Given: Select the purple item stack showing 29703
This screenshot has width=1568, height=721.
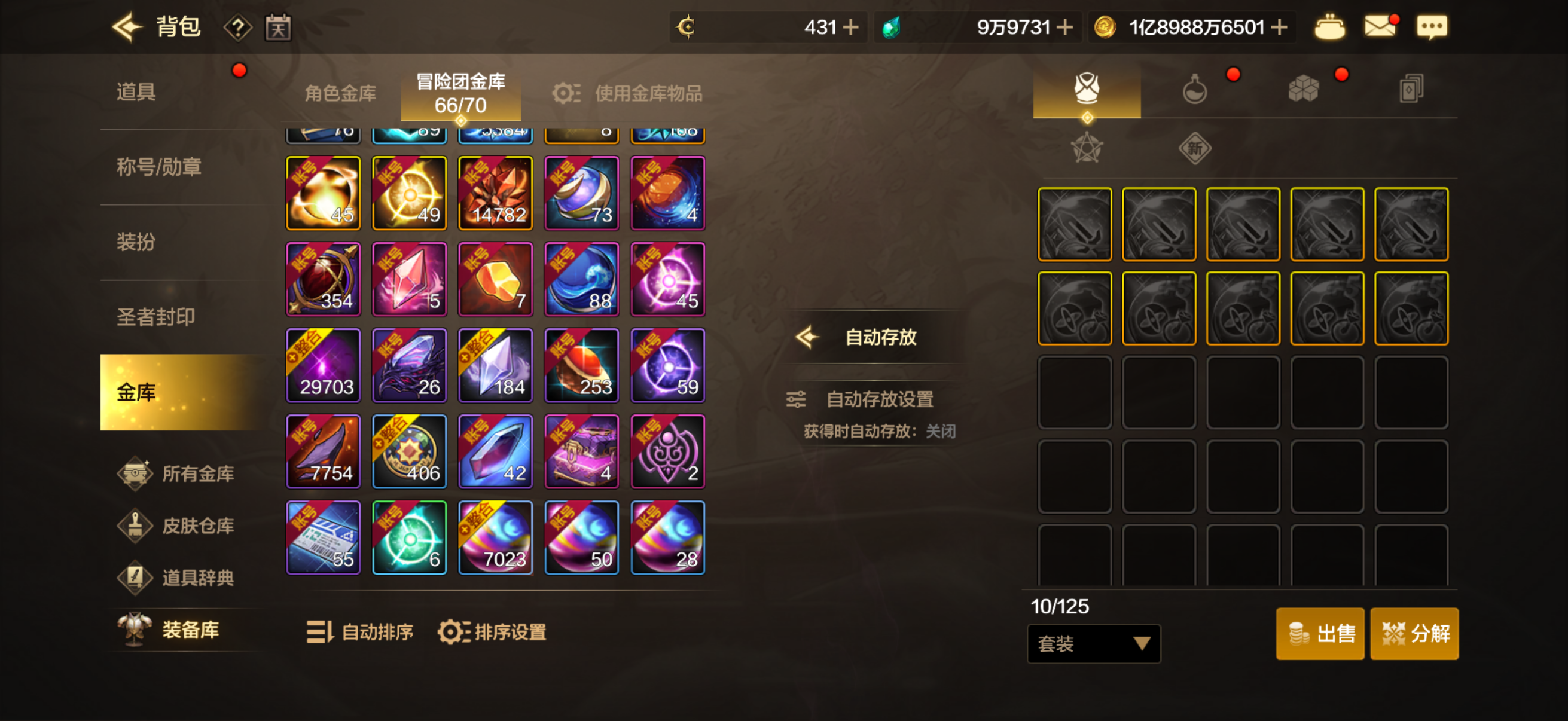Looking at the screenshot, I should pyautogui.click(x=323, y=365).
